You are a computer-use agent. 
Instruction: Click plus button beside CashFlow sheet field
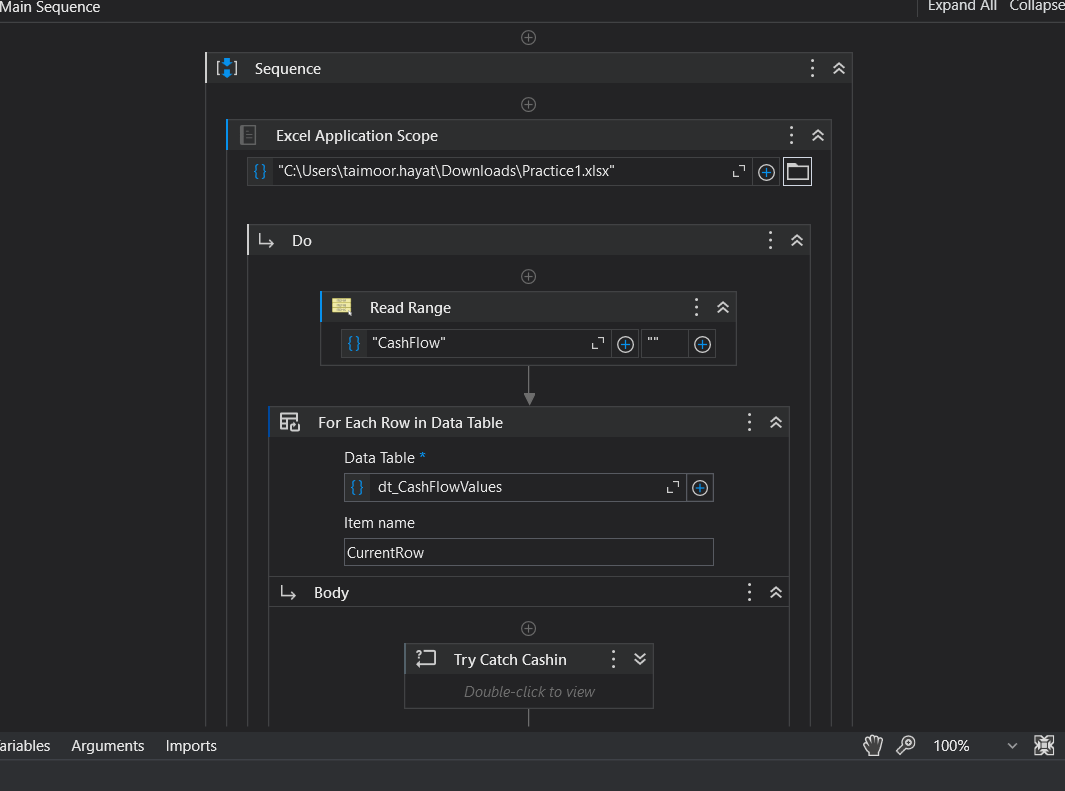click(625, 344)
